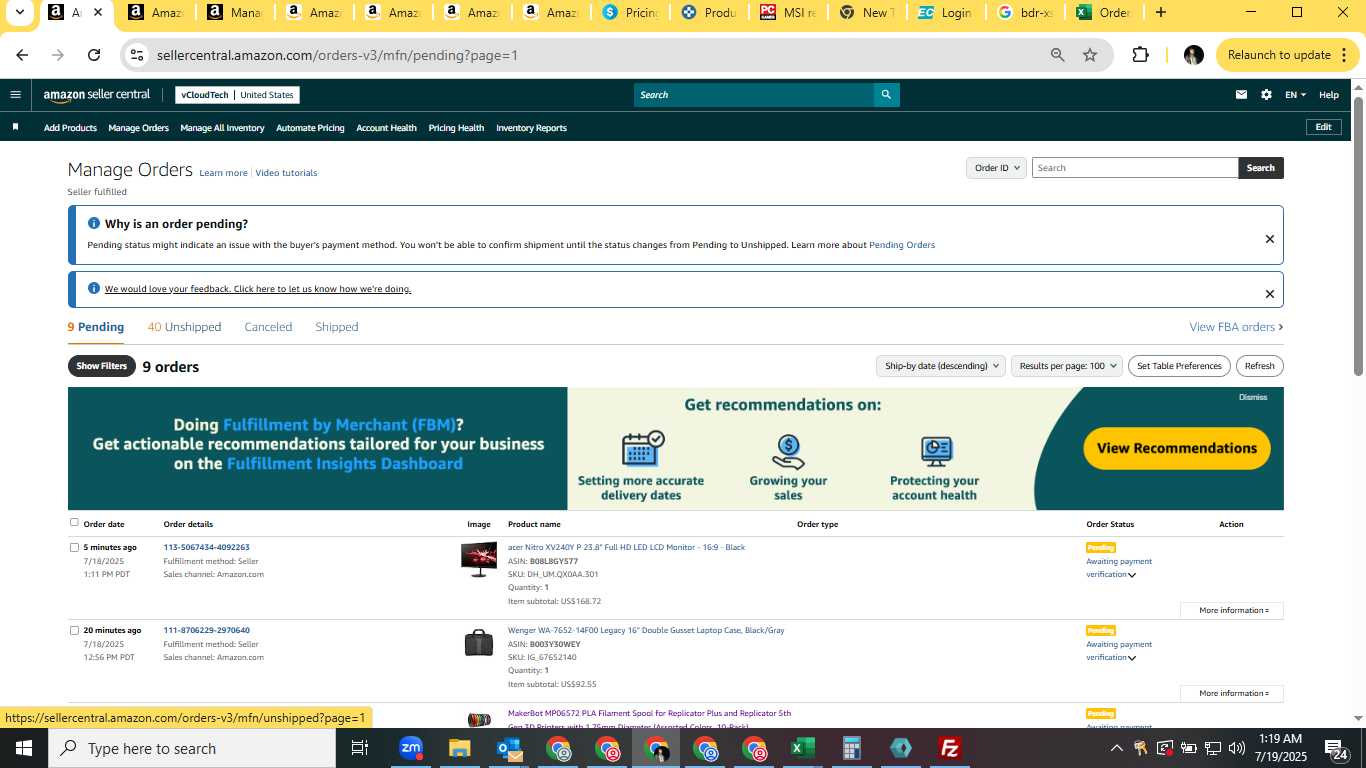
Task: Open a new browser tab with plus icon
Action: point(1160,13)
